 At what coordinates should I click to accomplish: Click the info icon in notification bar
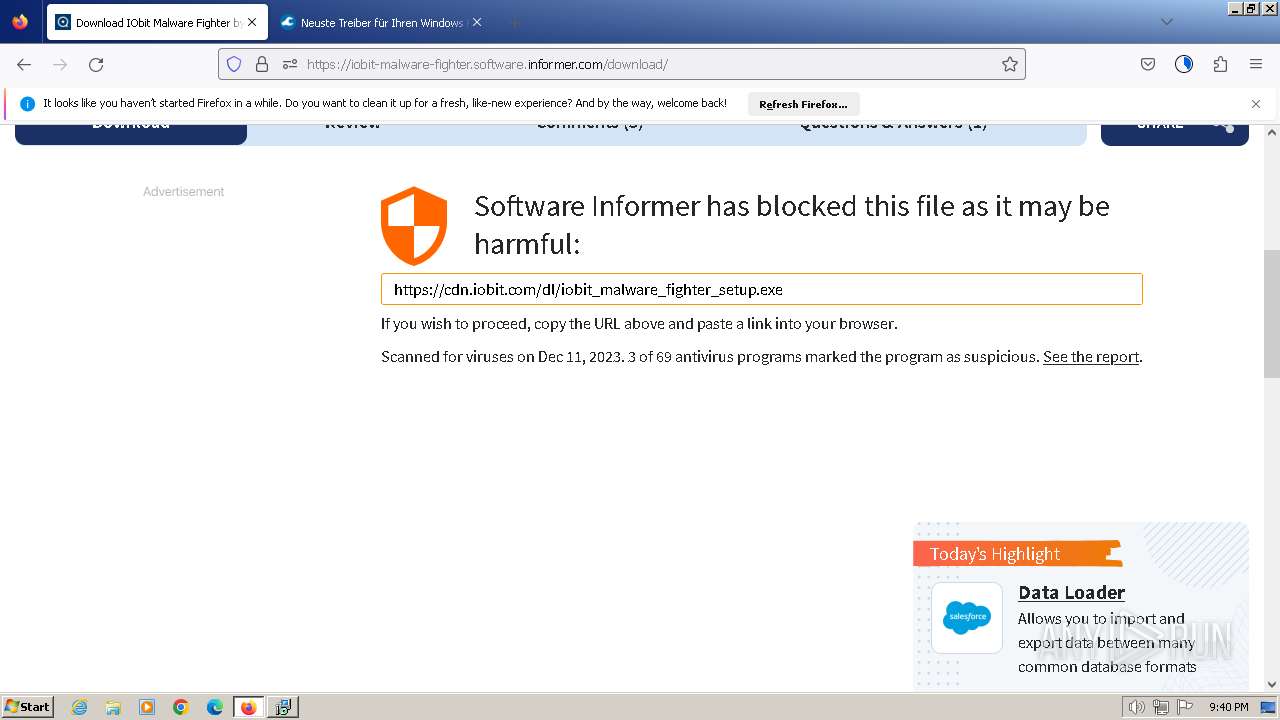tap(27, 104)
